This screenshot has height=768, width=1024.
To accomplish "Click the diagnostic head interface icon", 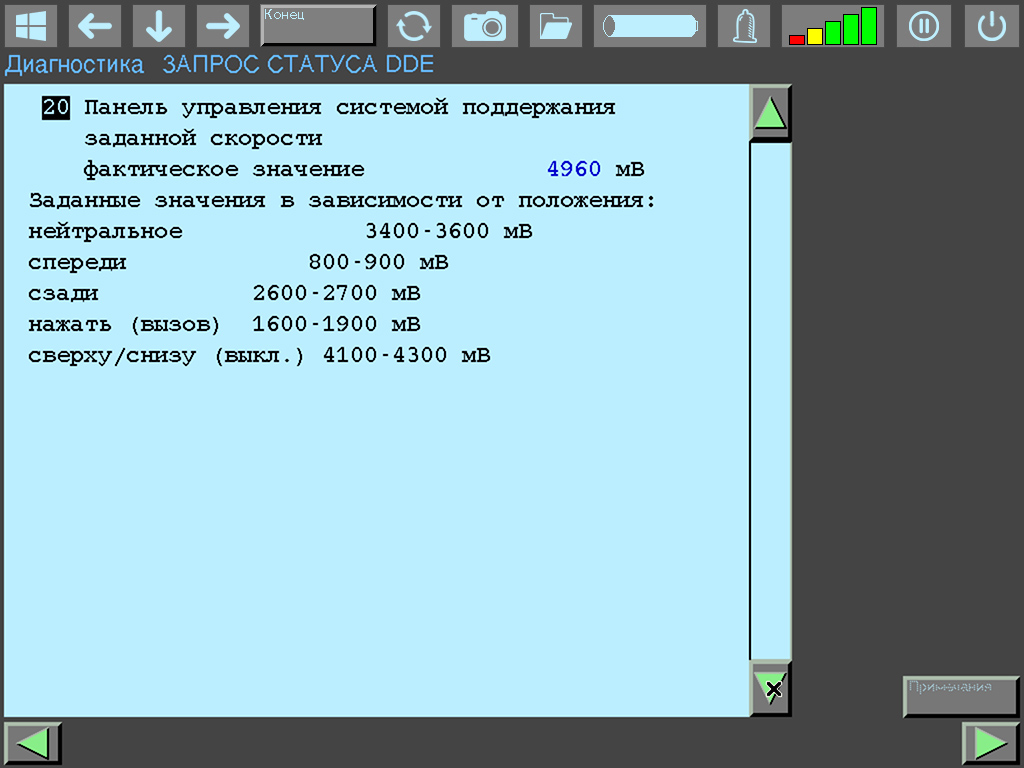I will [743, 26].
